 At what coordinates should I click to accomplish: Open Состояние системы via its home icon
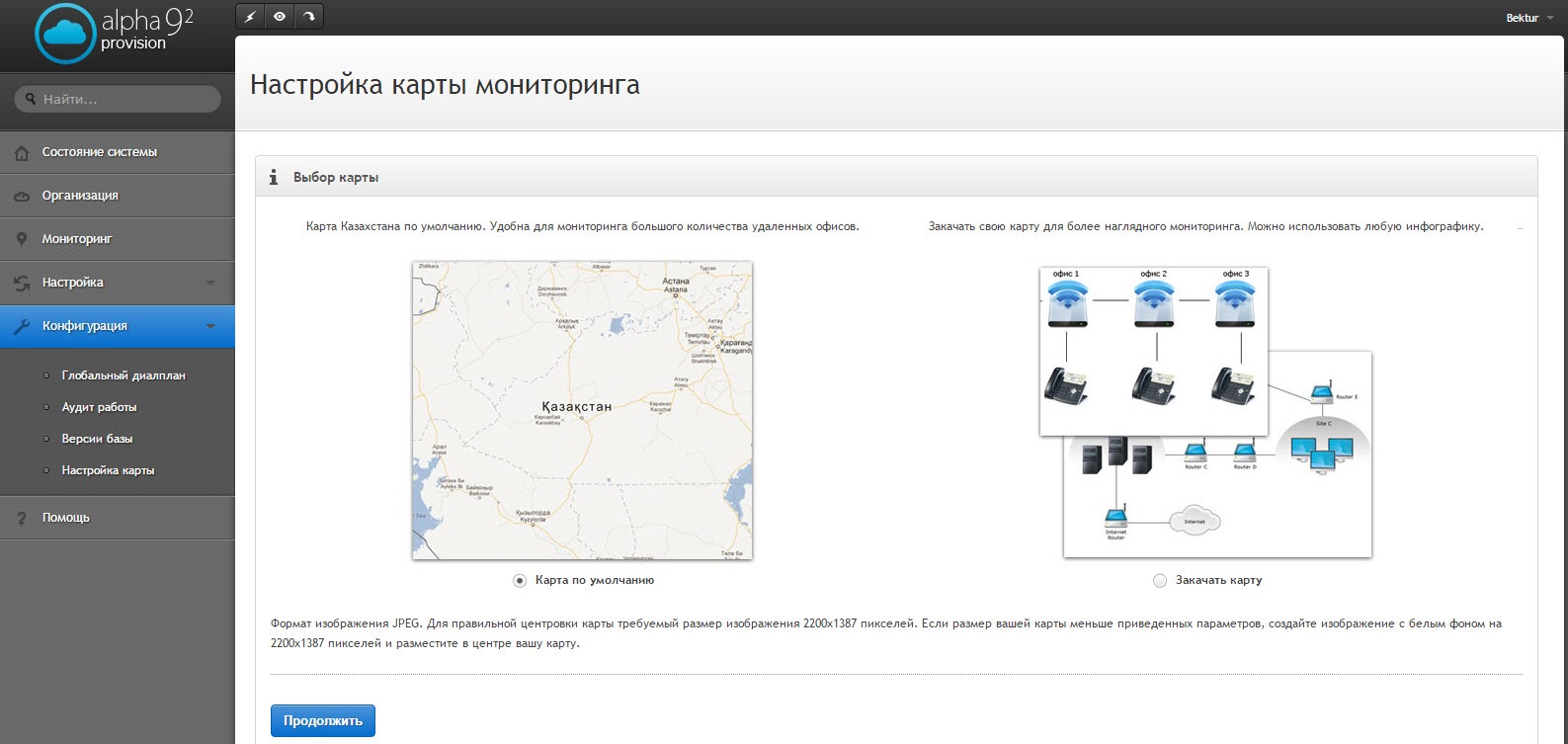22,153
